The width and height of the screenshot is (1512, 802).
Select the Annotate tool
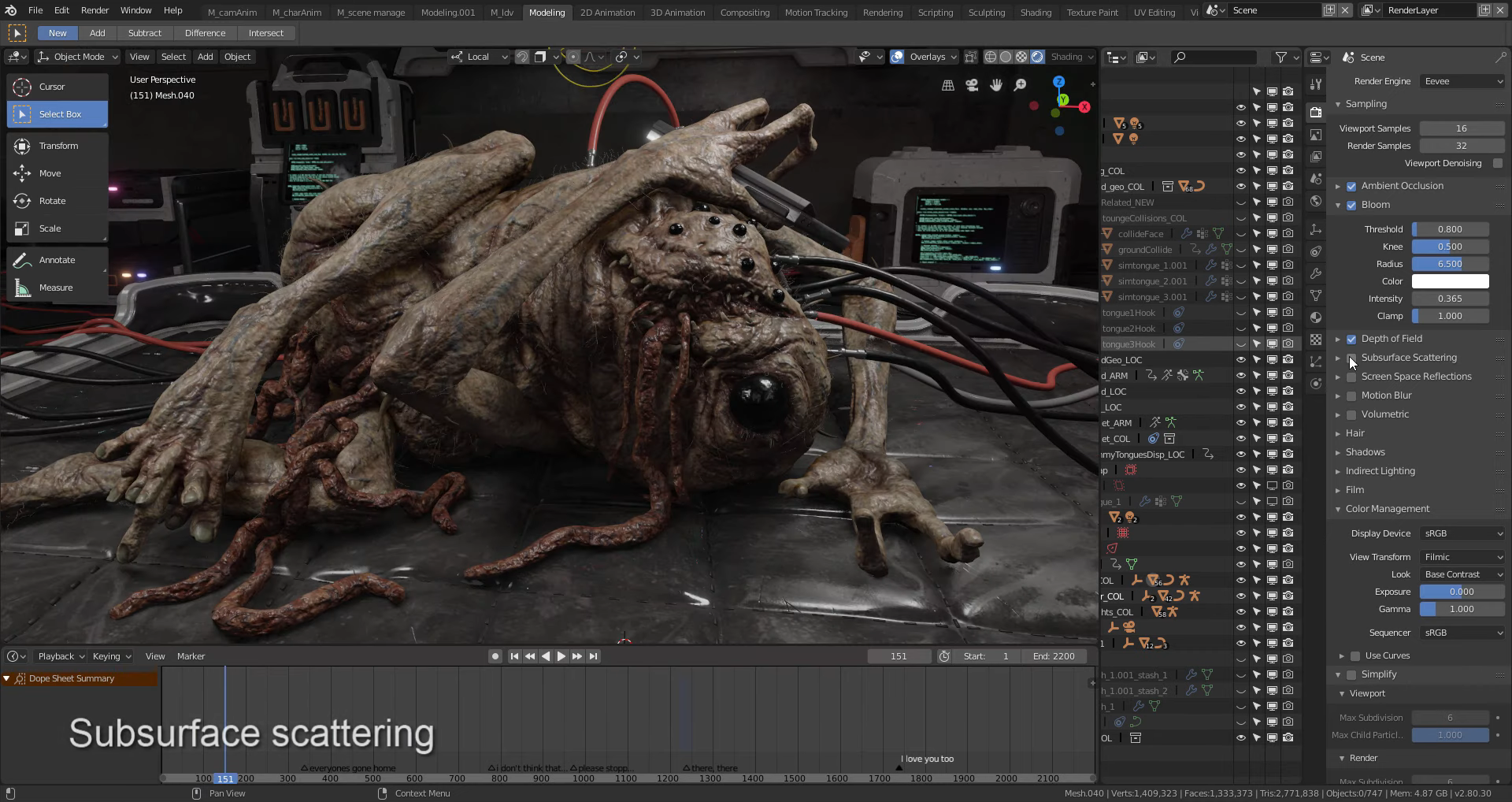[x=57, y=260]
